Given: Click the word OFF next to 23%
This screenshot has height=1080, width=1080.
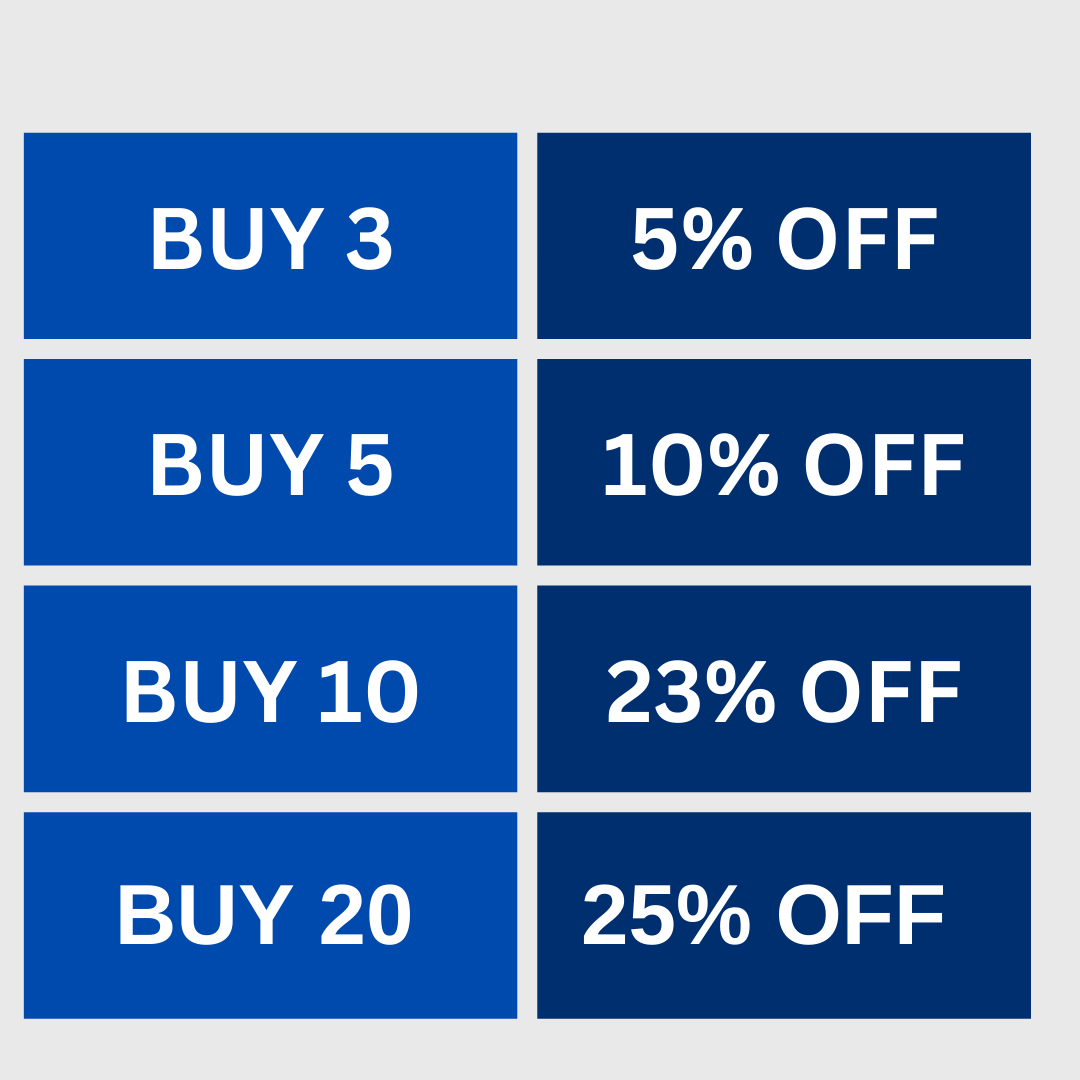Looking at the screenshot, I should pos(881,692).
